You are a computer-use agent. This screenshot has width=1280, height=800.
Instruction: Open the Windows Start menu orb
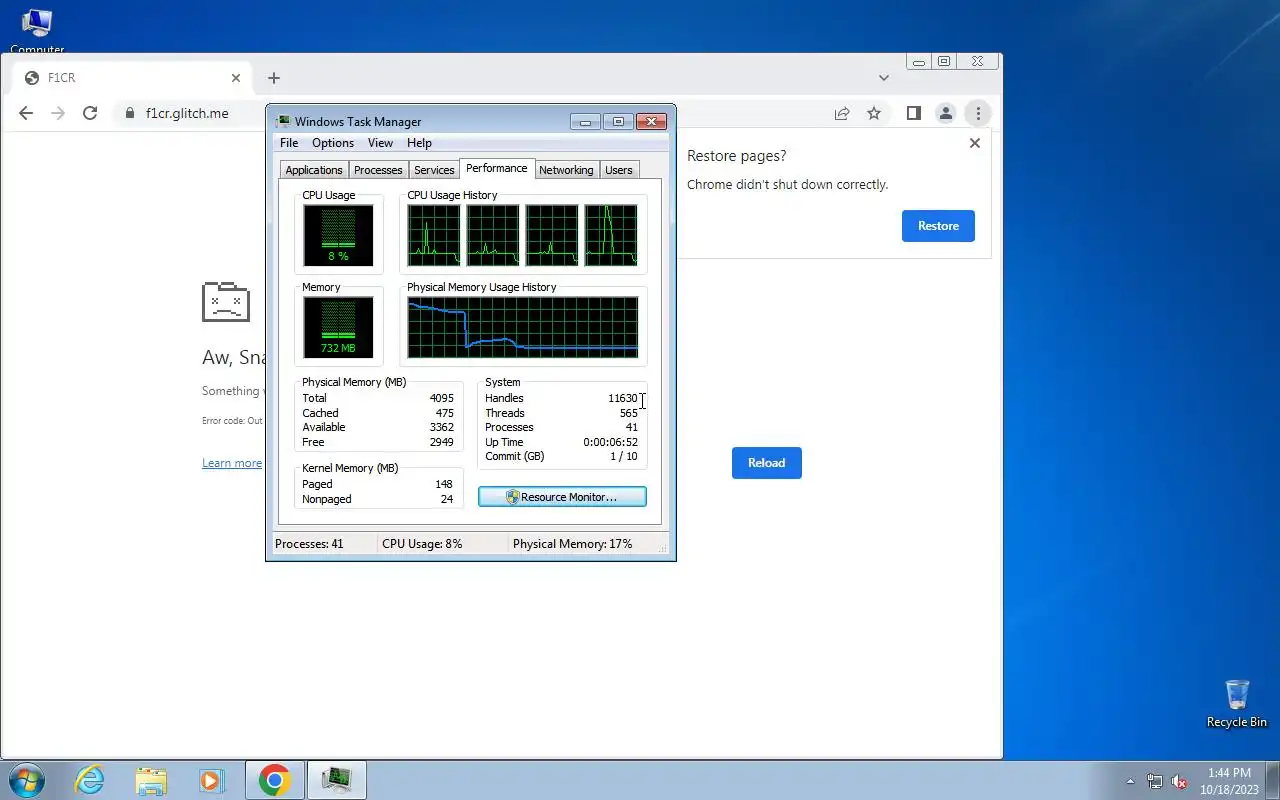click(x=26, y=780)
